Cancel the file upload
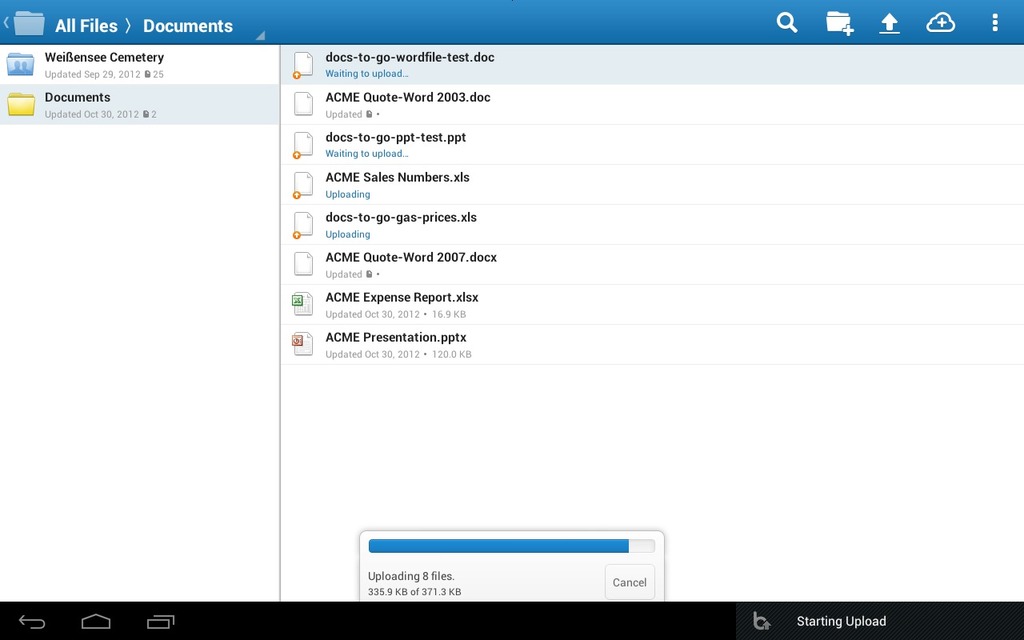This screenshot has width=1024, height=640. click(629, 582)
